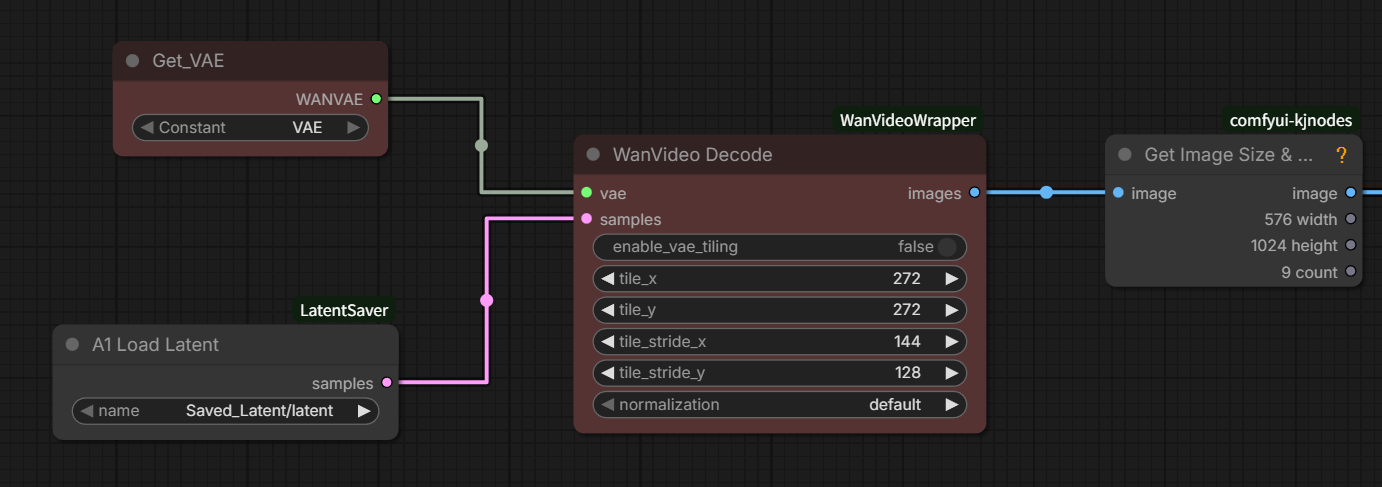Screen dimensions: 1382x487
Task: Select next normalization option with right arrow
Action: pyautogui.click(x=952, y=405)
